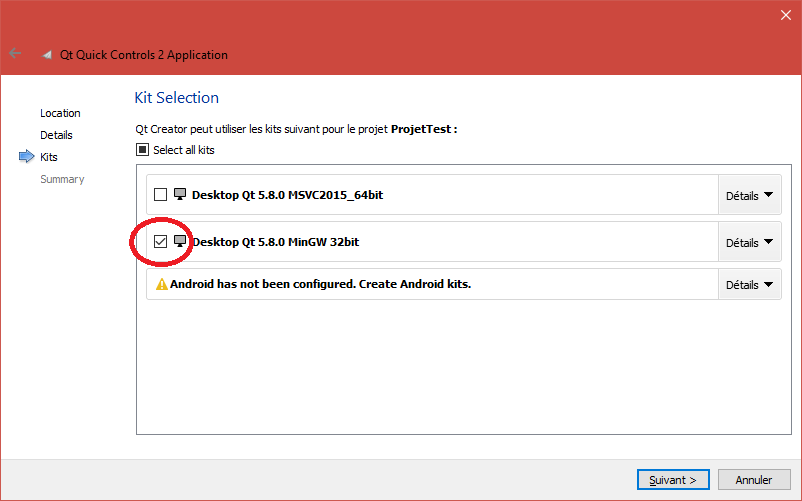Go back using the header arrow
802x501 pixels.
(15, 53)
